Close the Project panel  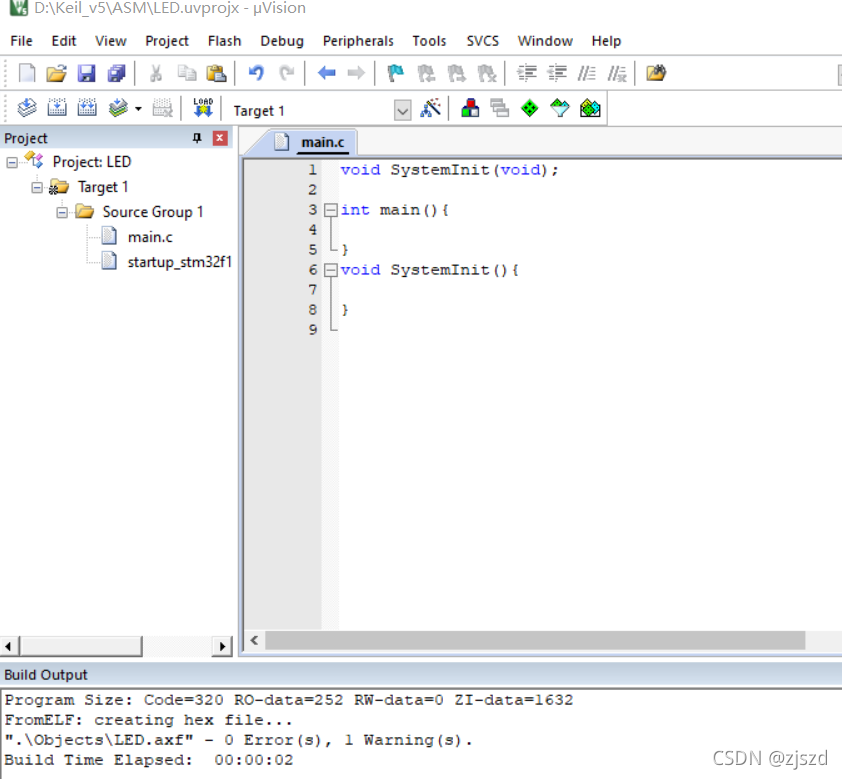click(x=220, y=139)
